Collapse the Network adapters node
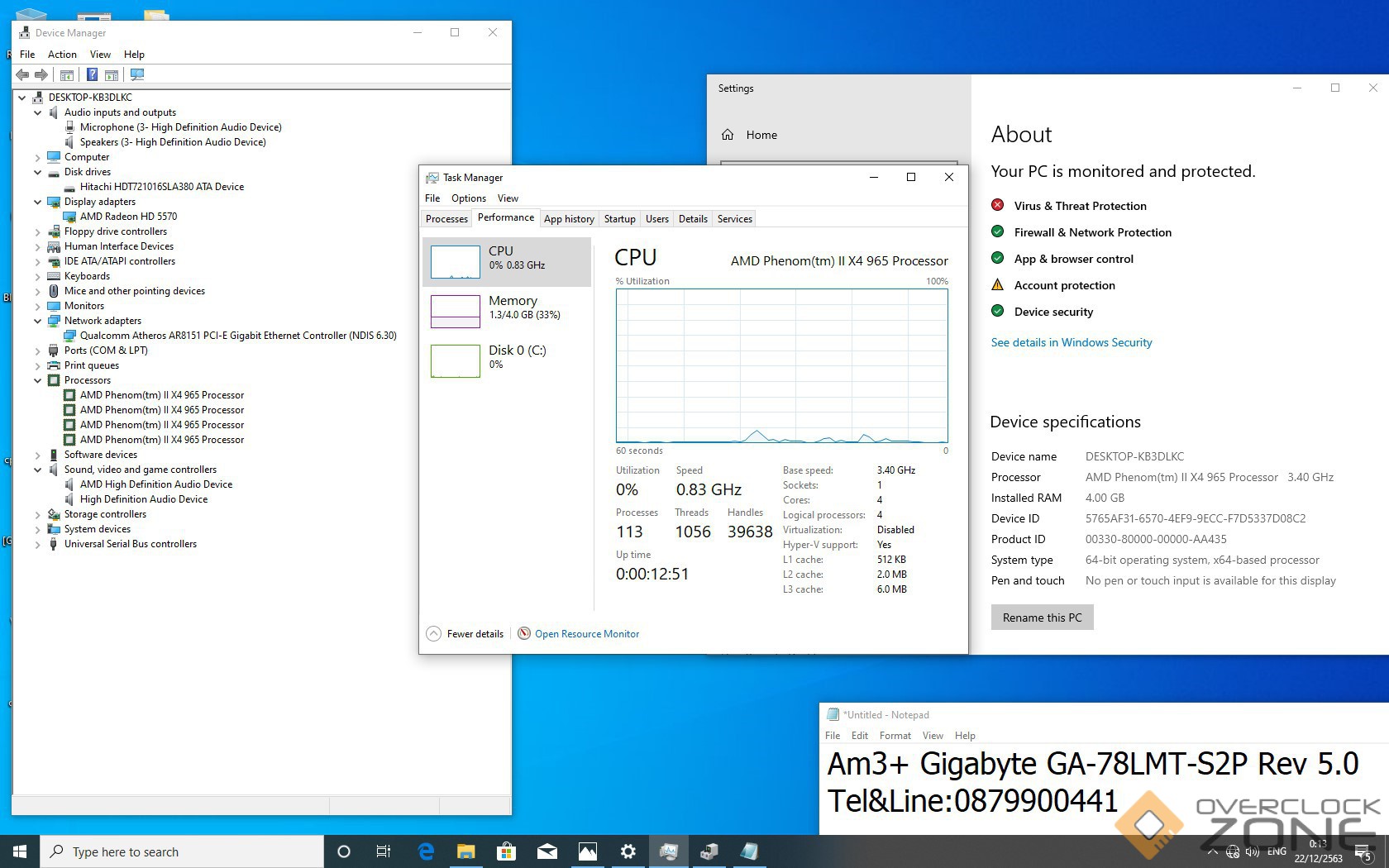 pos(37,321)
